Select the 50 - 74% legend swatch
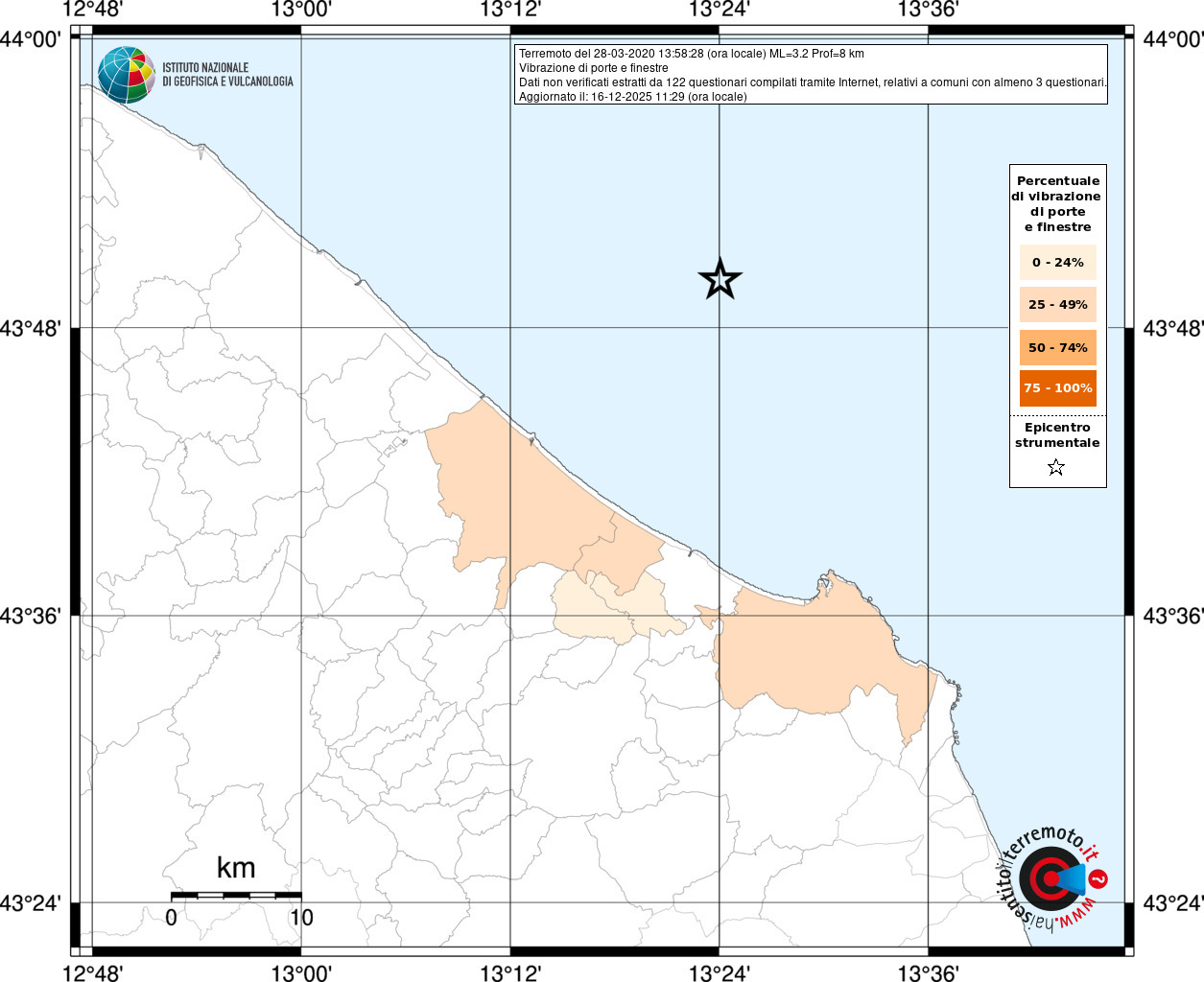This screenshot has width=1204, height=982. pos(1057,347)
